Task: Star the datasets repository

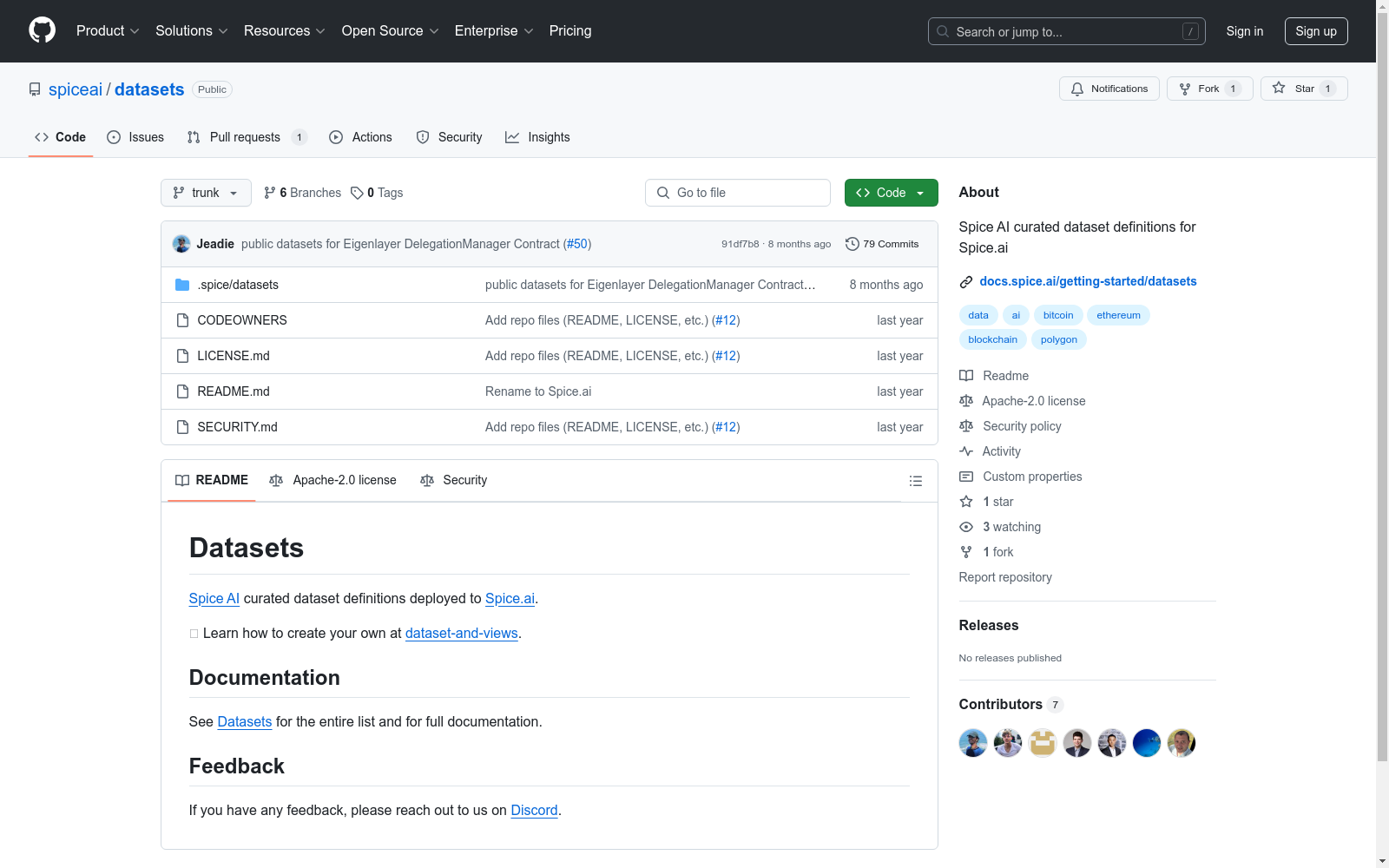Action: (x=1304, y=89)
